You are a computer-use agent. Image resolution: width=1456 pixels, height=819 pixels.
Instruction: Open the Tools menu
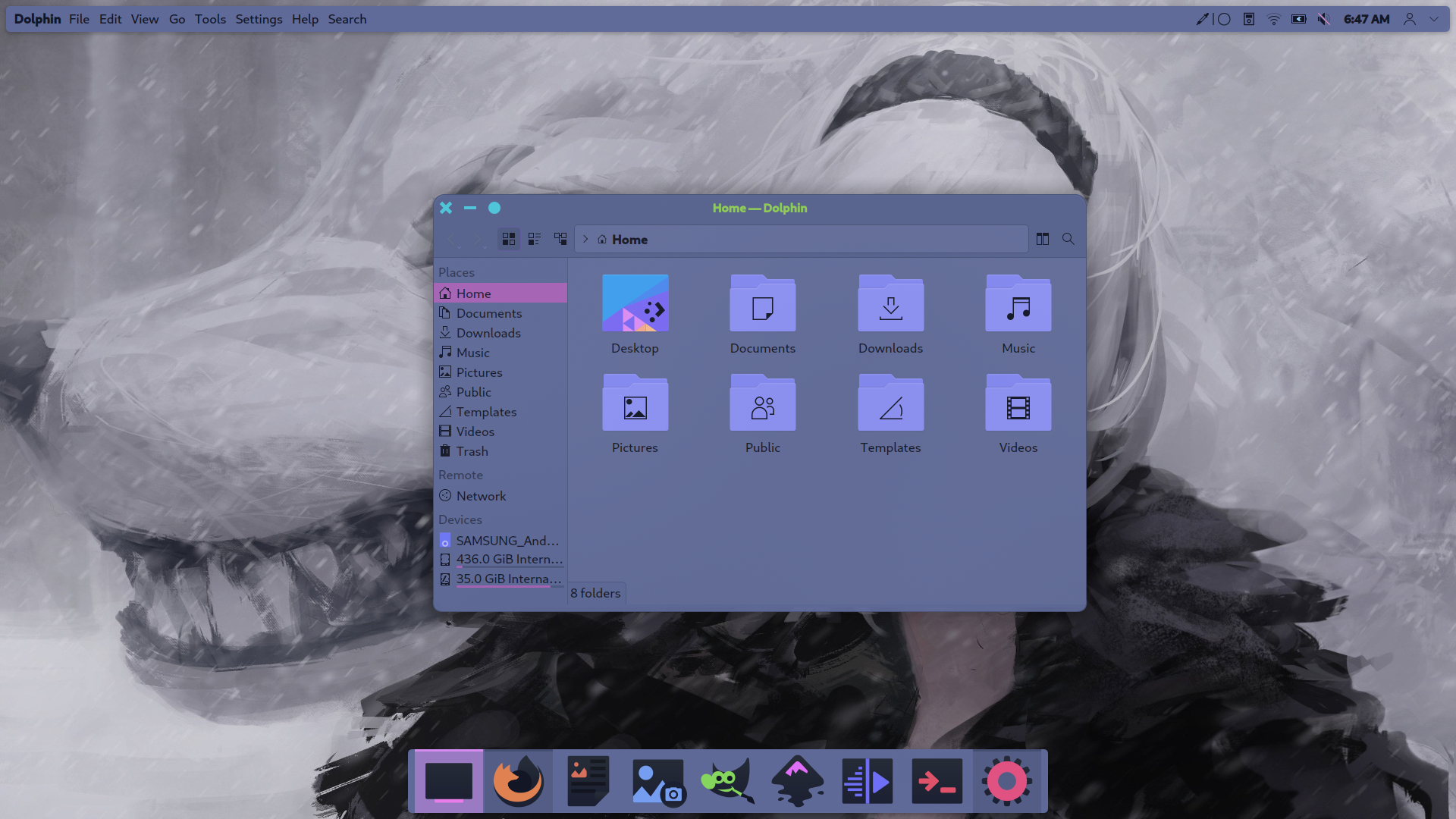click(210, 19)
